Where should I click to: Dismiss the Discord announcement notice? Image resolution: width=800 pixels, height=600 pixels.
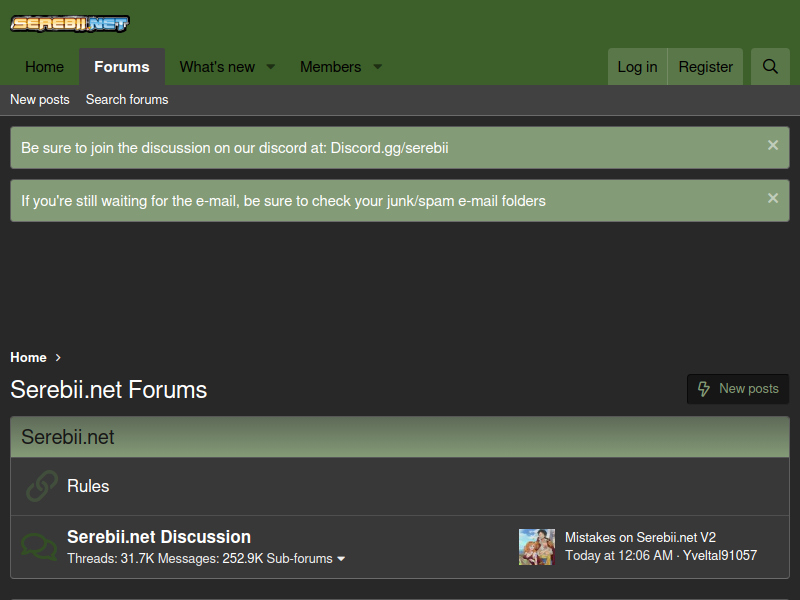point(773,145)
